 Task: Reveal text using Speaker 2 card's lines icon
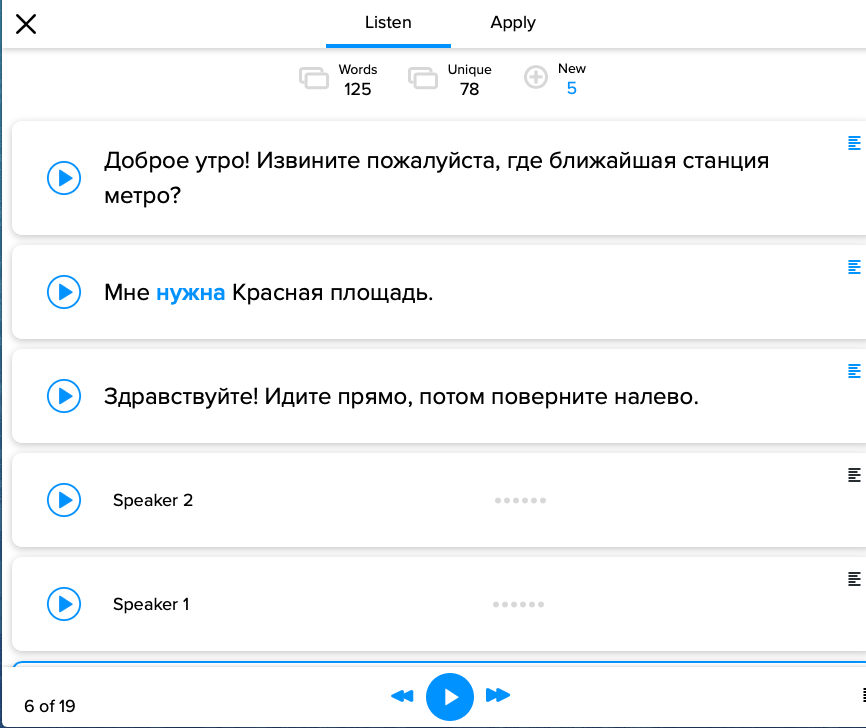tap(854, 474)
